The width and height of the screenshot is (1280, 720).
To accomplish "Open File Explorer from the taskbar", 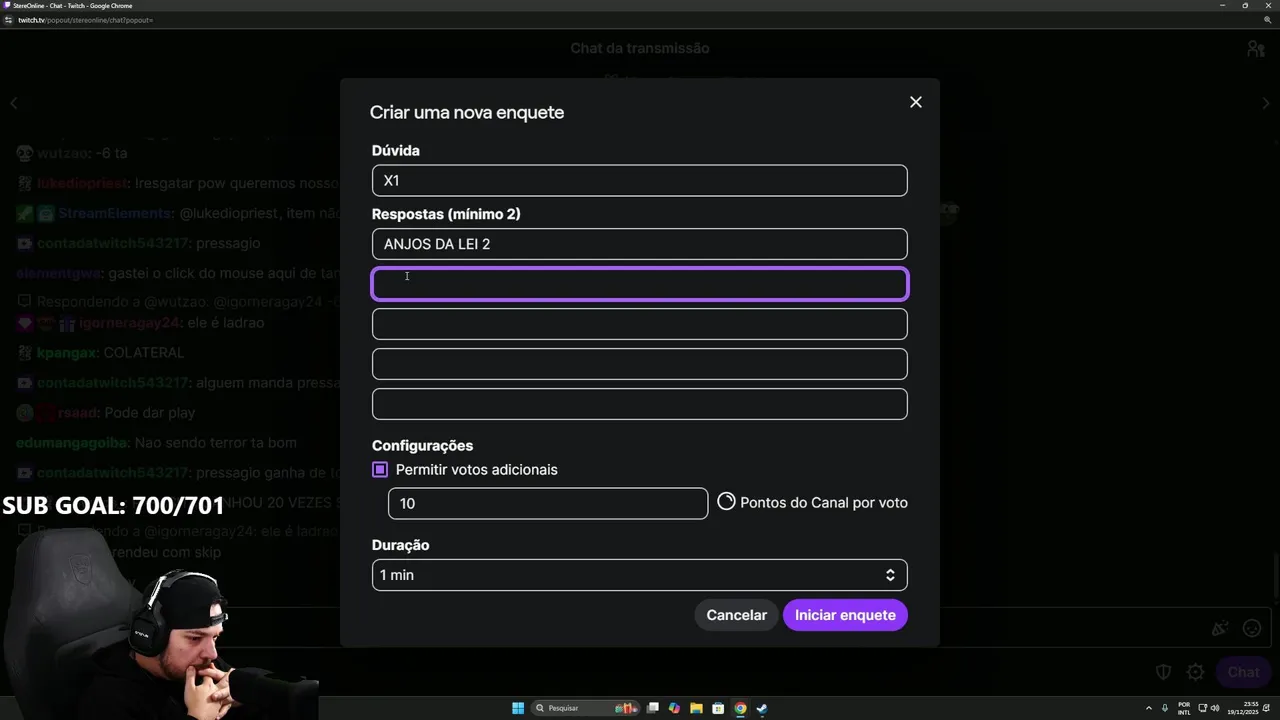I will click(x=696, y=708).
